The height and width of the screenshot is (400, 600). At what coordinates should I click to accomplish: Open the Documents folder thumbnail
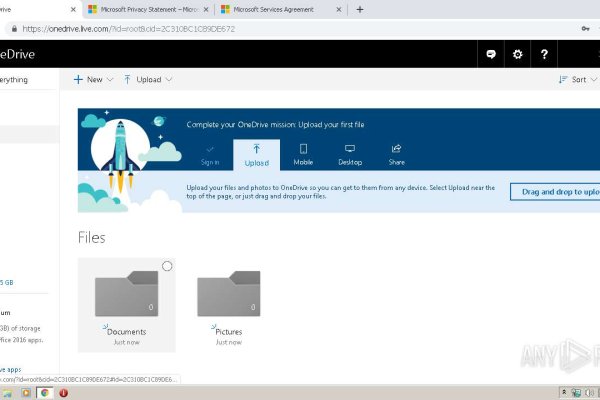(126, 296)
